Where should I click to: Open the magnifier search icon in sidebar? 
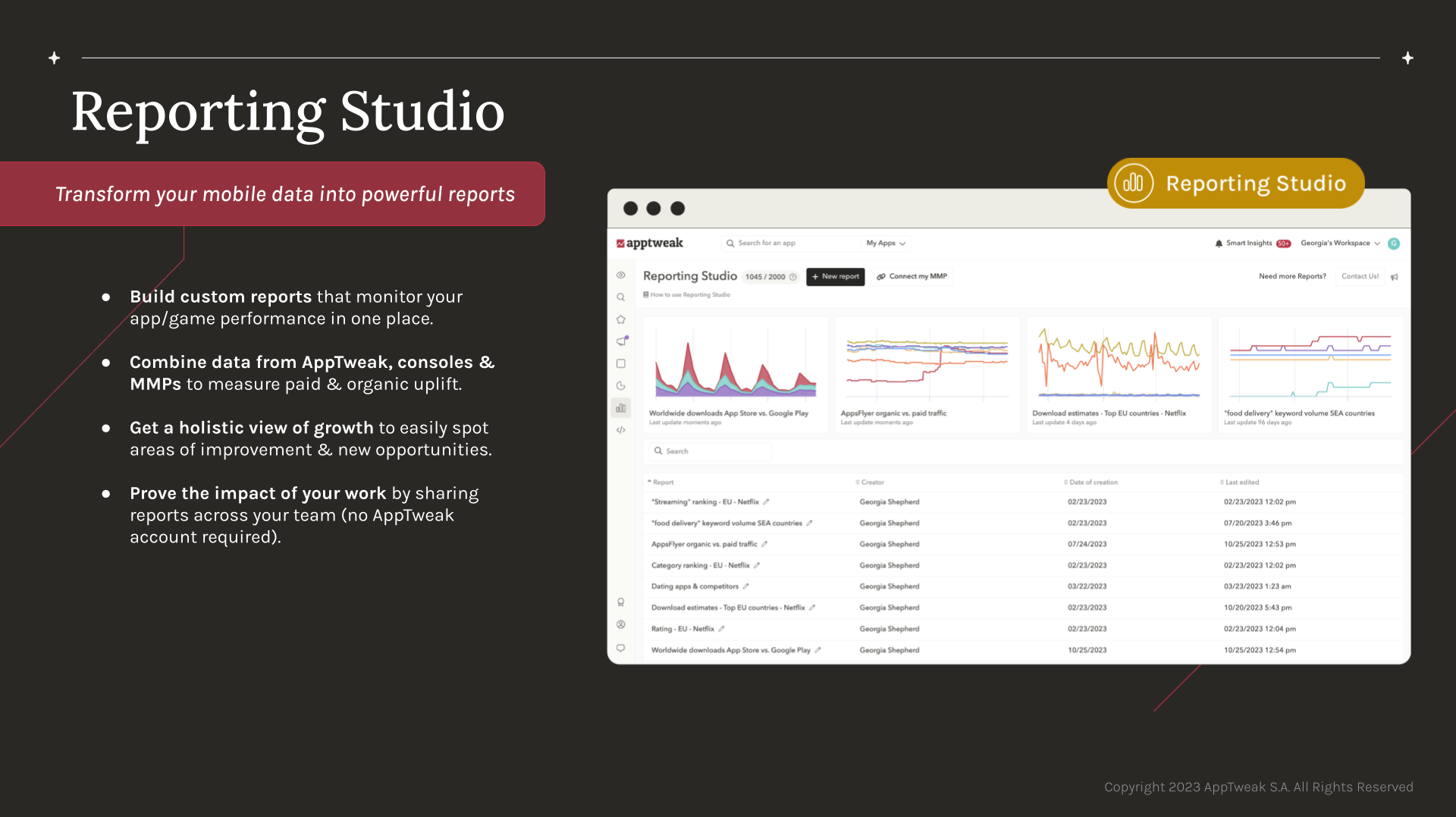tap(621, 297)
